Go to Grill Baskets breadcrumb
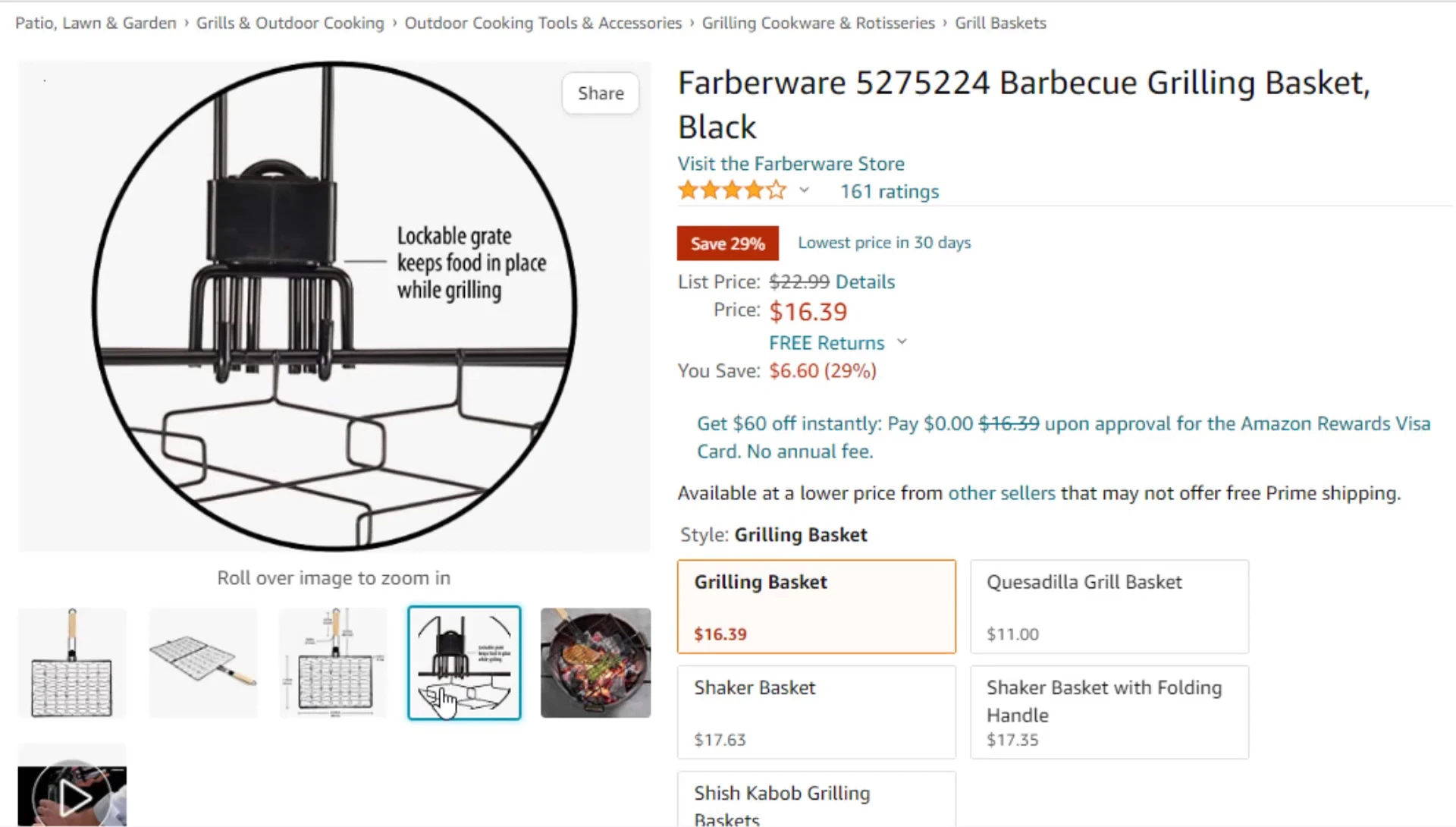 click(x=1000, y=23)
